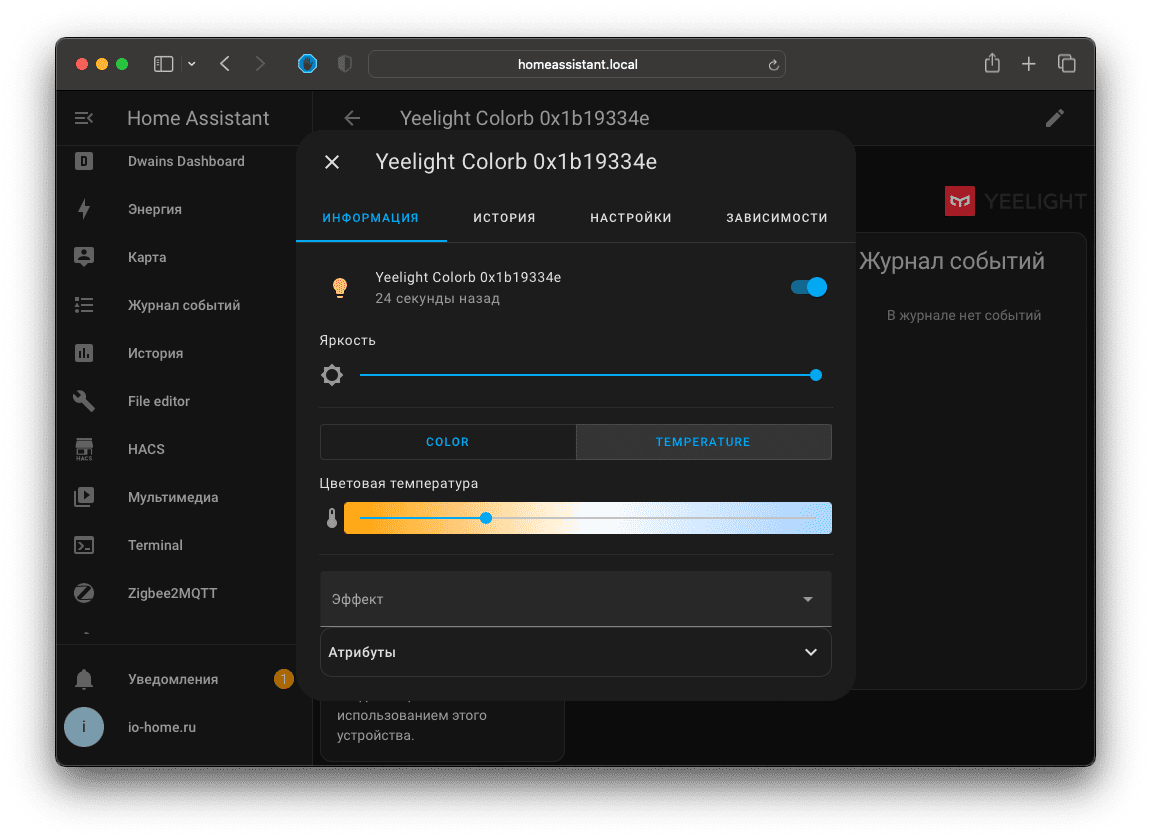Click the "В журнале нет событий" message

click(x=964, y=316)
